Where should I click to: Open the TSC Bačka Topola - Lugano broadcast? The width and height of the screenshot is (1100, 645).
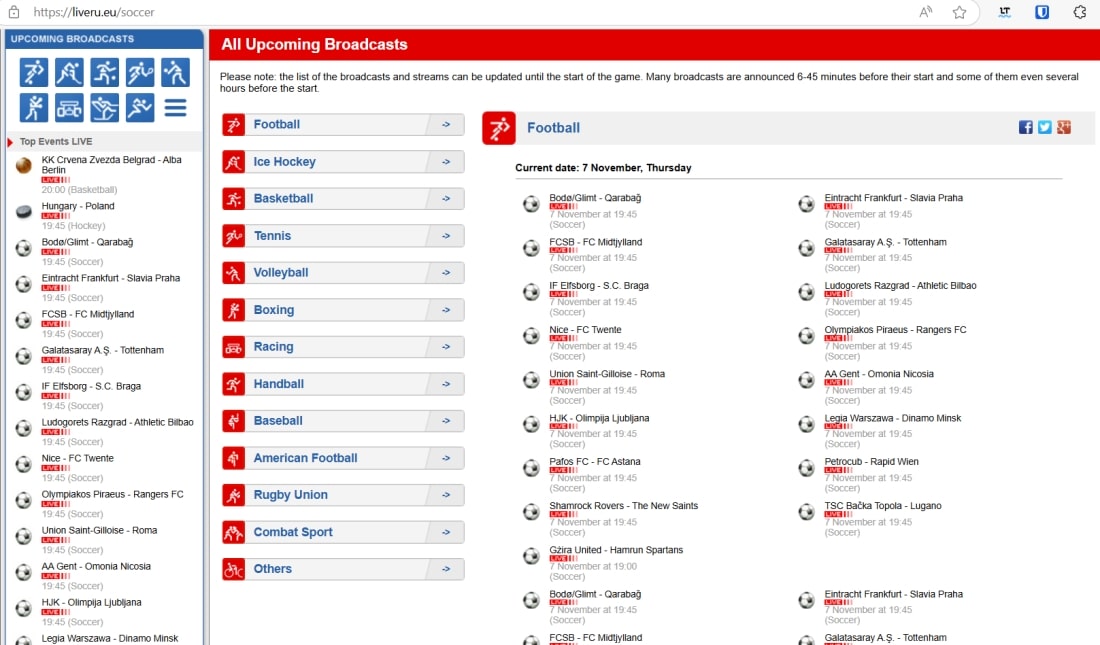(x=883, y=506)
